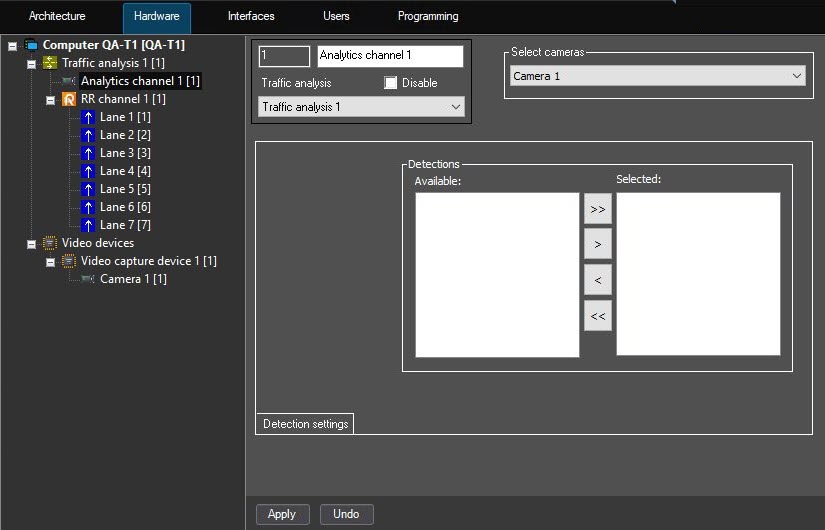Click the orange RR channel 1 icon
Image resolution: width=825 pixels, height=530 pixels.
coord(69,99)
